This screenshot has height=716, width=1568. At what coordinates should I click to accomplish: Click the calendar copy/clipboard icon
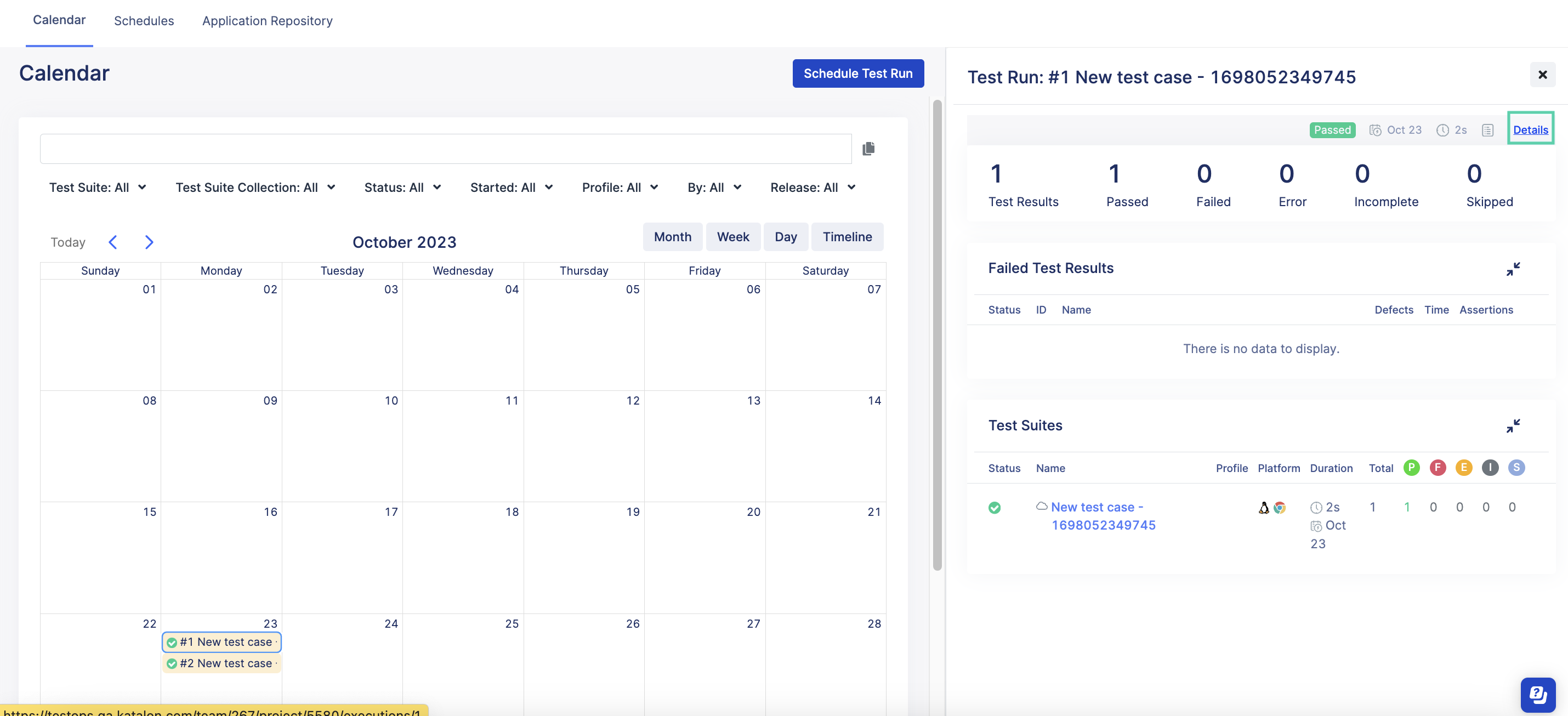tap(868, 149)
